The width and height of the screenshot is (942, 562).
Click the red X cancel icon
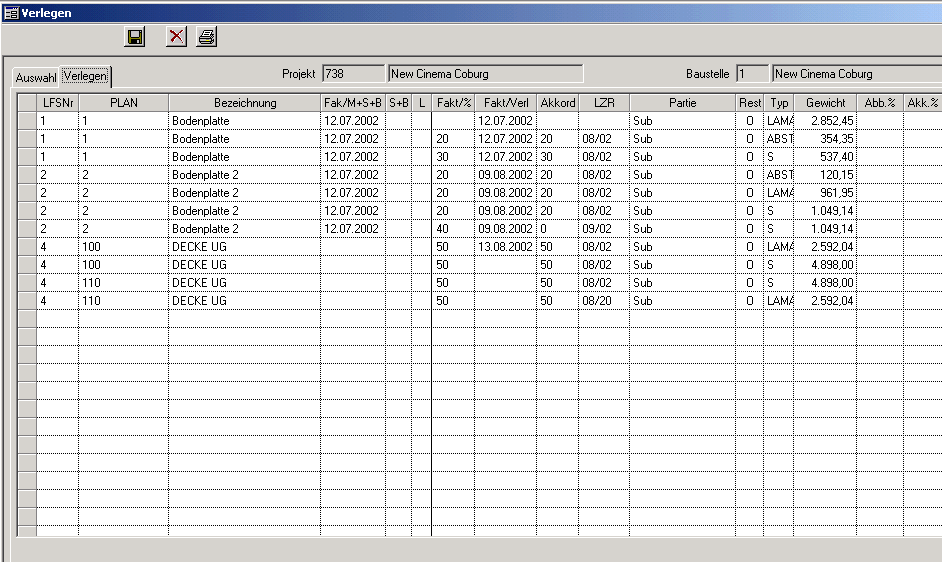[176, 37]
